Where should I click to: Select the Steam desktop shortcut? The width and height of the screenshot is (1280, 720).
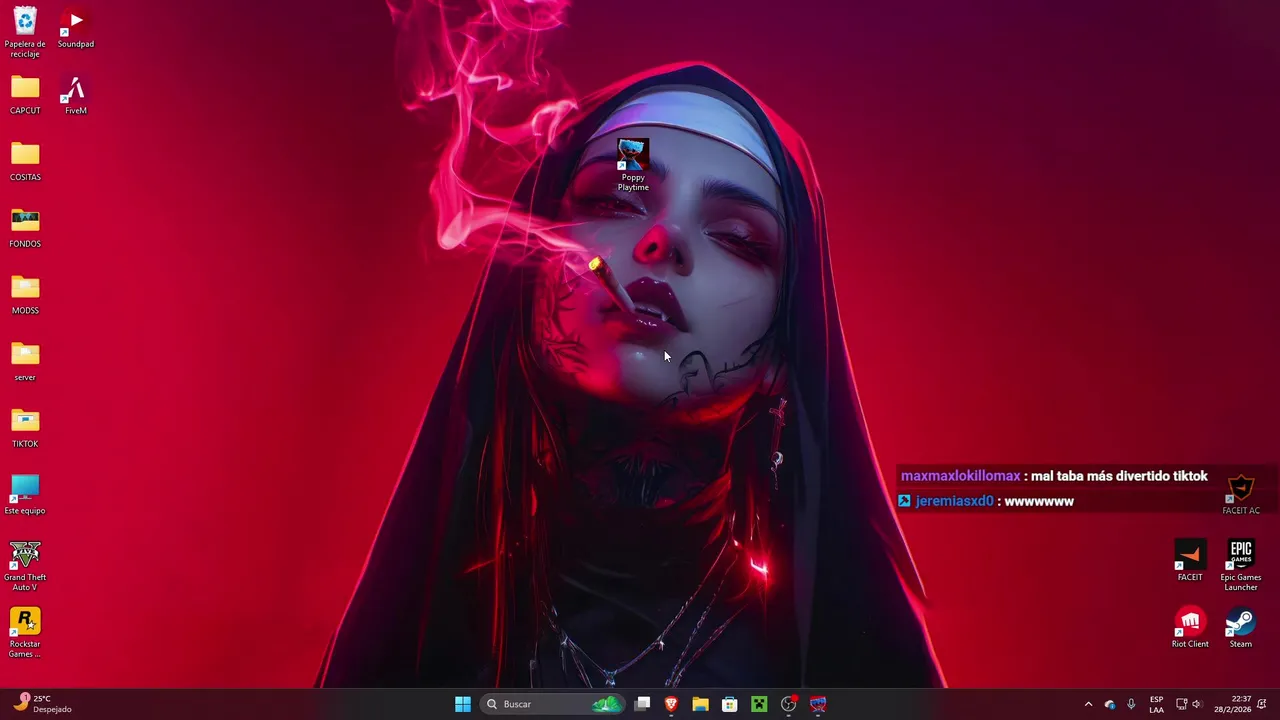point(1241,628)
